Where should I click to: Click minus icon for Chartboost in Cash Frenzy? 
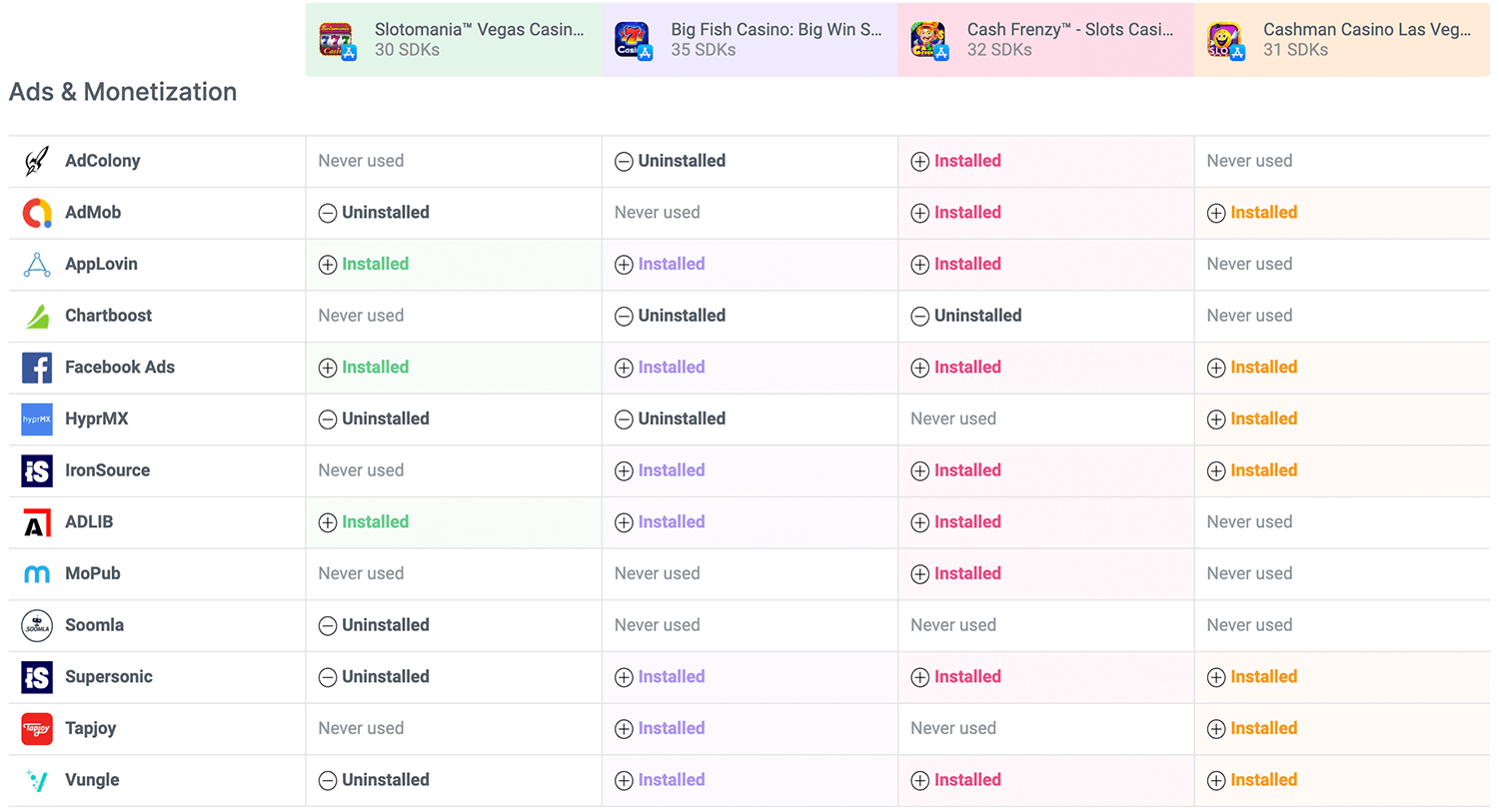[920, 317]
